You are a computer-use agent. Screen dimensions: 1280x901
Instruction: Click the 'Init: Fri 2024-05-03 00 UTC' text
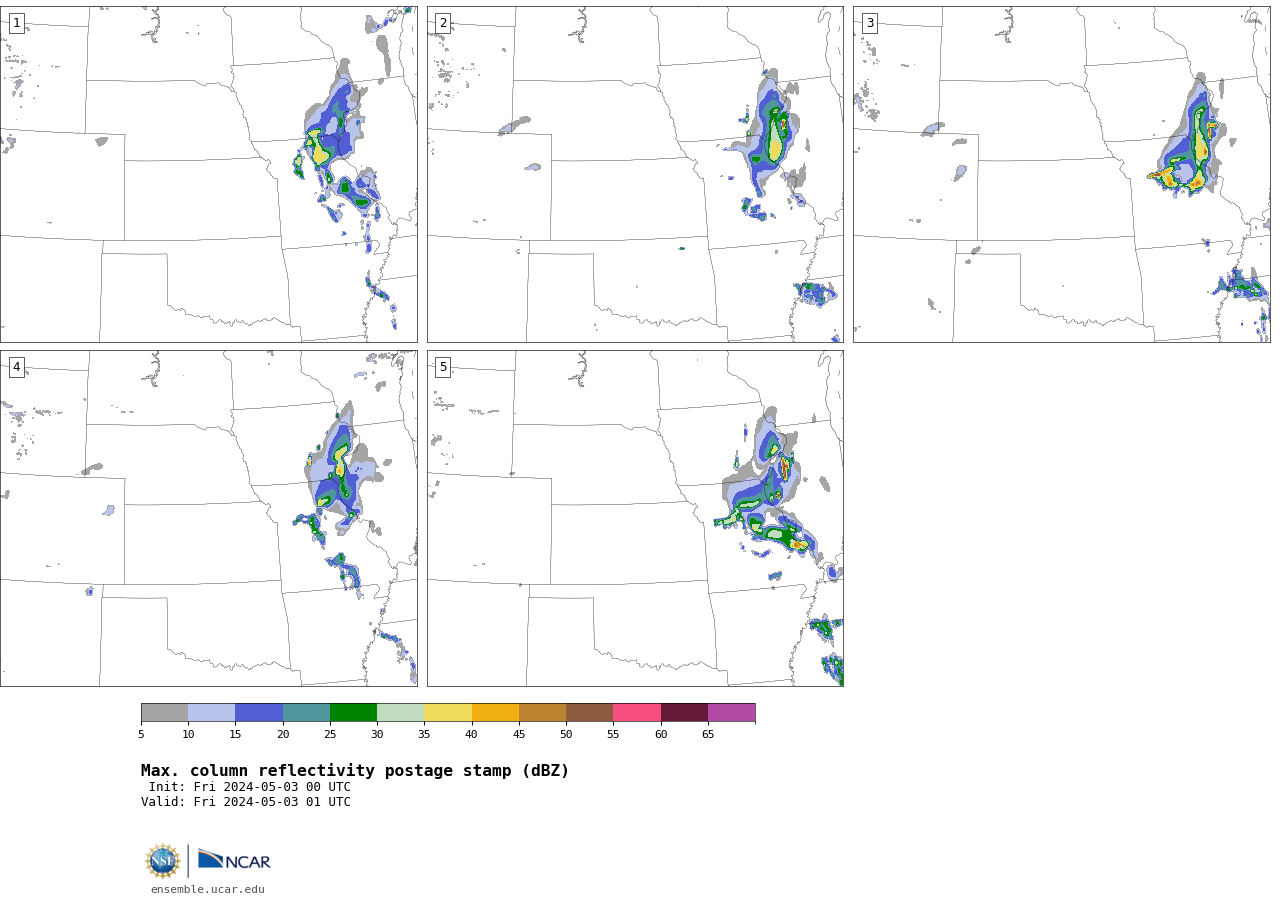point(250,787)
